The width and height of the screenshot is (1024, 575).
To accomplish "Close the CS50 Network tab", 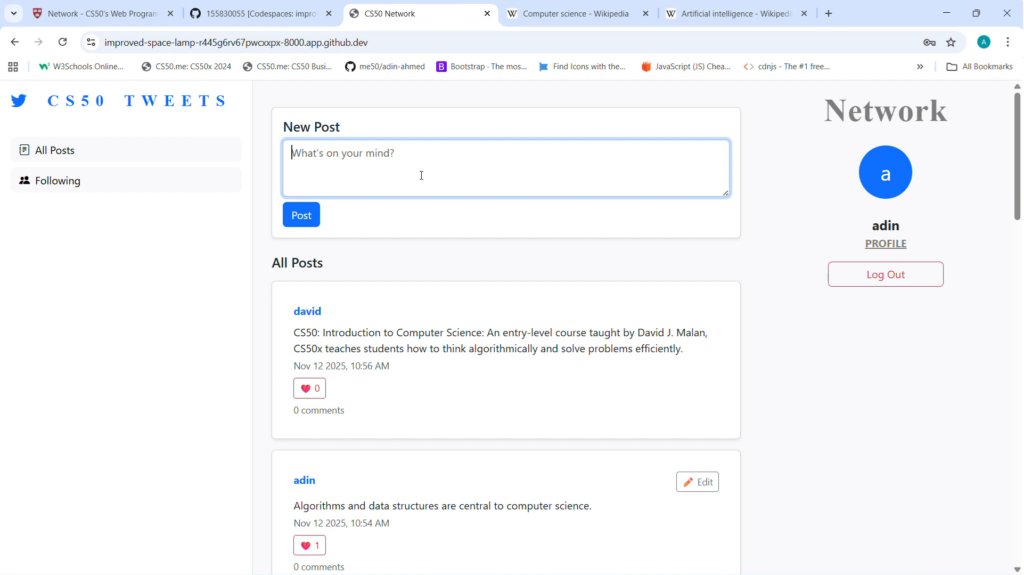I will [x=487, y=13].
